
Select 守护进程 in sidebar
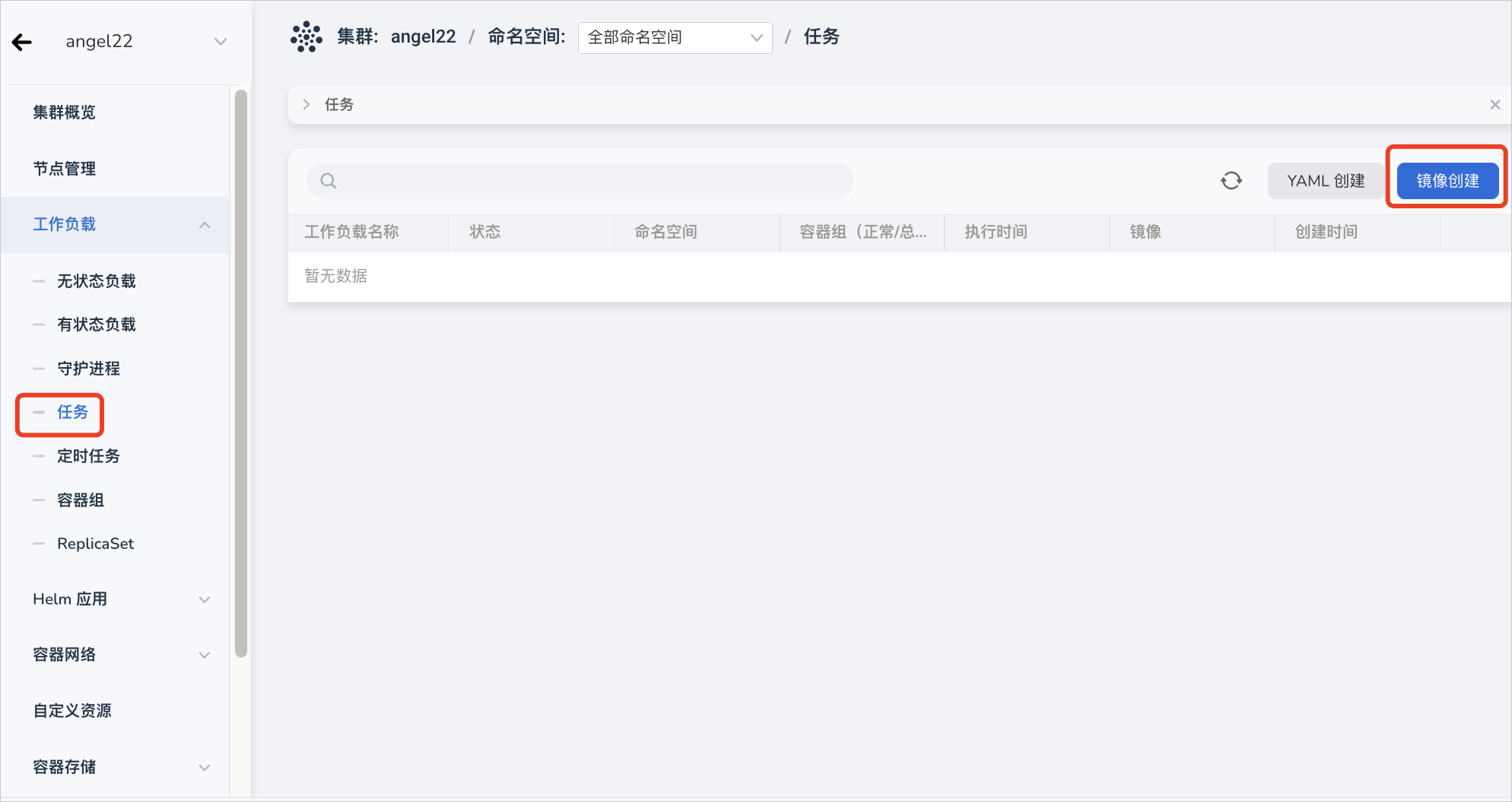[x=88, y=369]
